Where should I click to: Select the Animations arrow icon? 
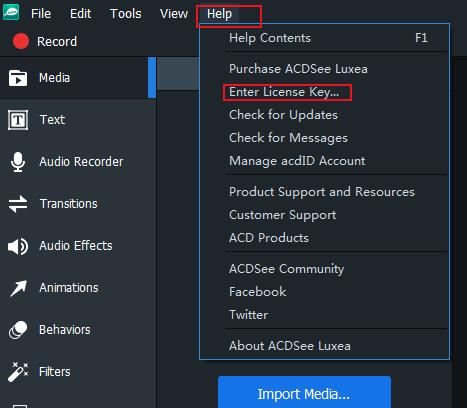[18, 288]
